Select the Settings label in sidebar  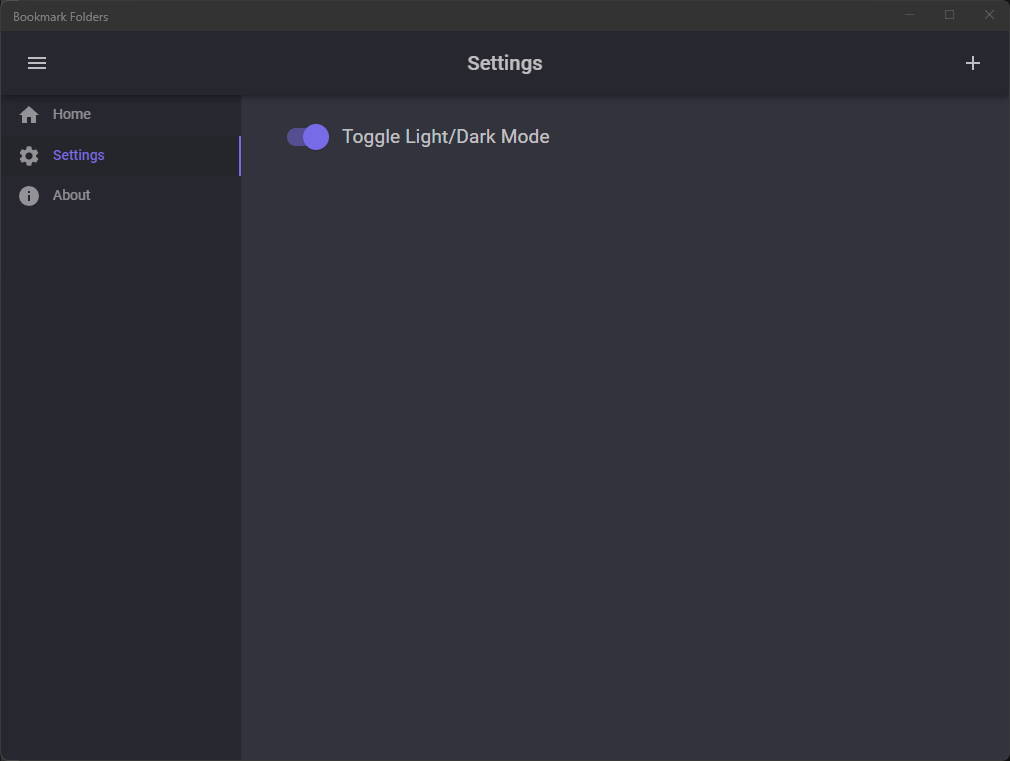(79, 155)
